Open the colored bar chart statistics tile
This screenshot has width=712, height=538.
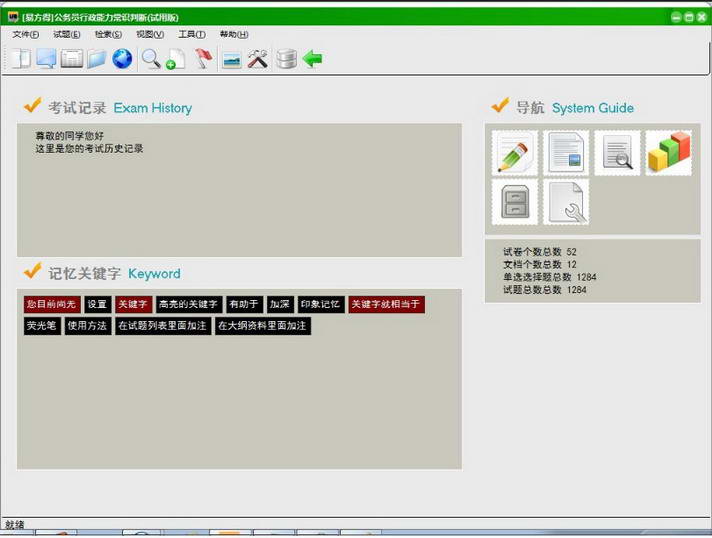tap(668, 153)
